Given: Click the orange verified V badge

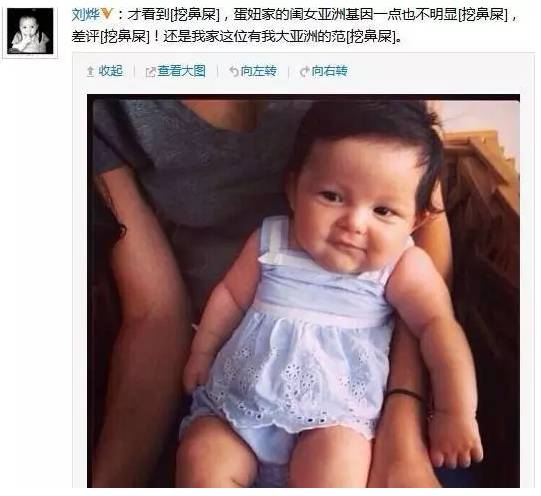Looking at the screenshot, I should click(x=107, y=14).
